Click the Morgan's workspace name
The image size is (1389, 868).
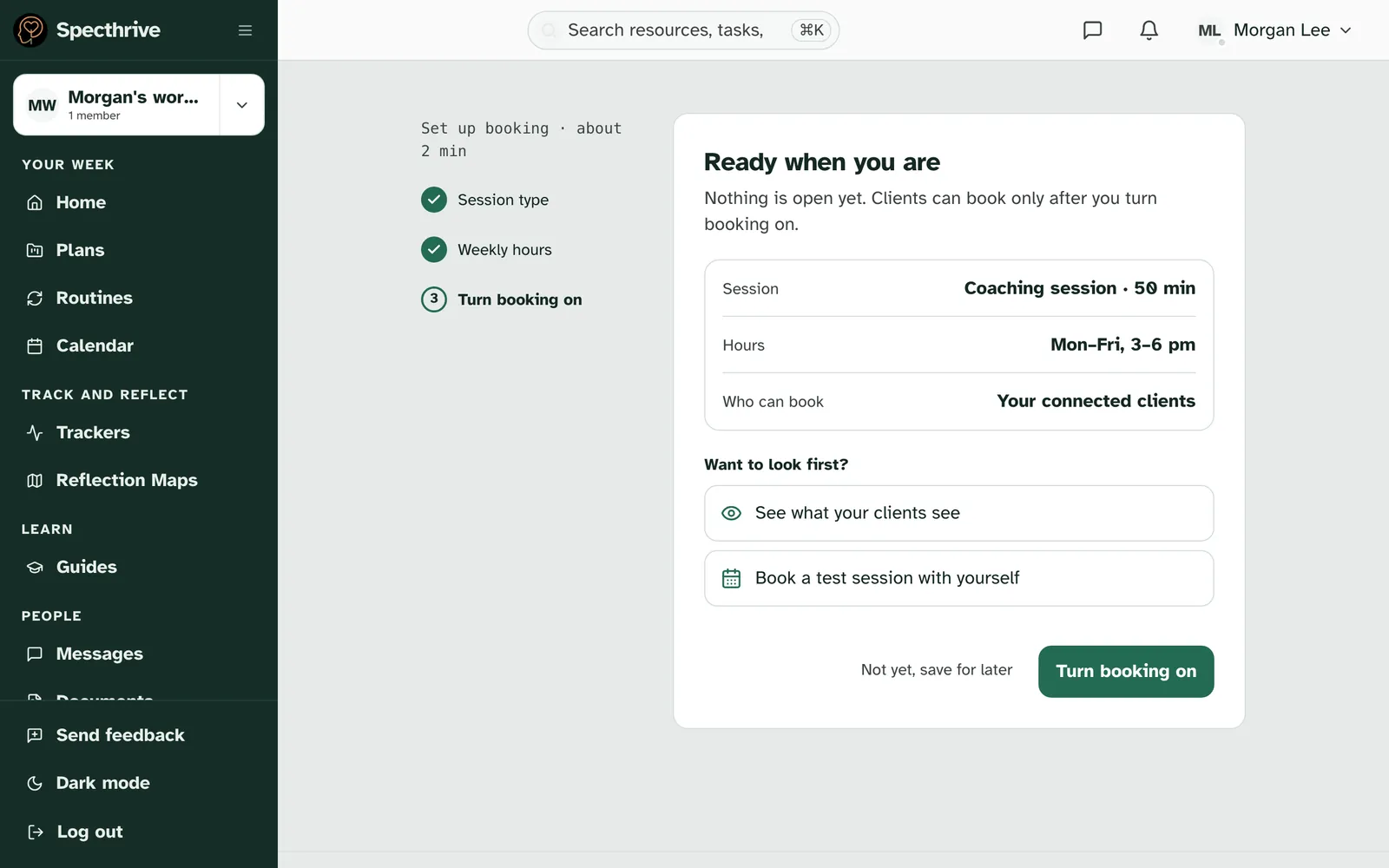coord(133,97)
